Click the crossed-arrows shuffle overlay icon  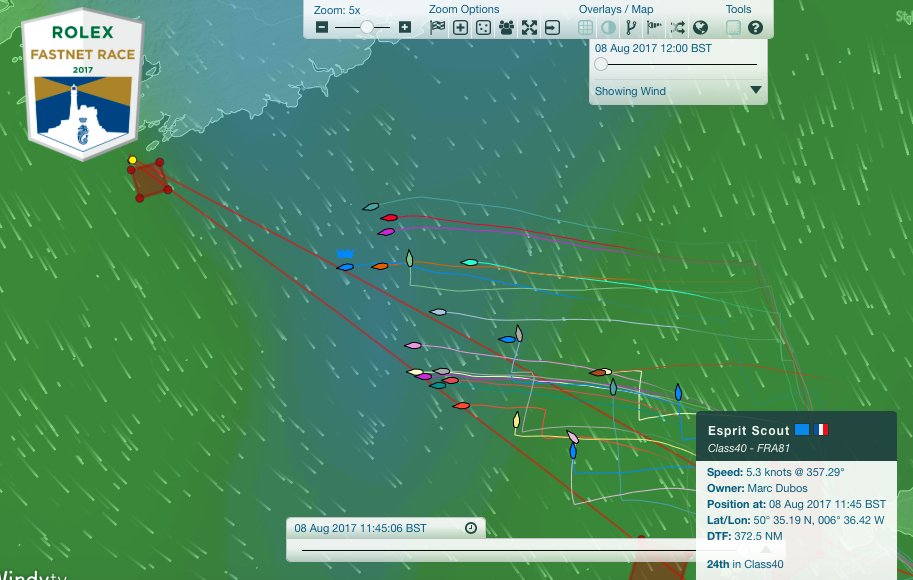pyautogui.click(x=677, y=27)
